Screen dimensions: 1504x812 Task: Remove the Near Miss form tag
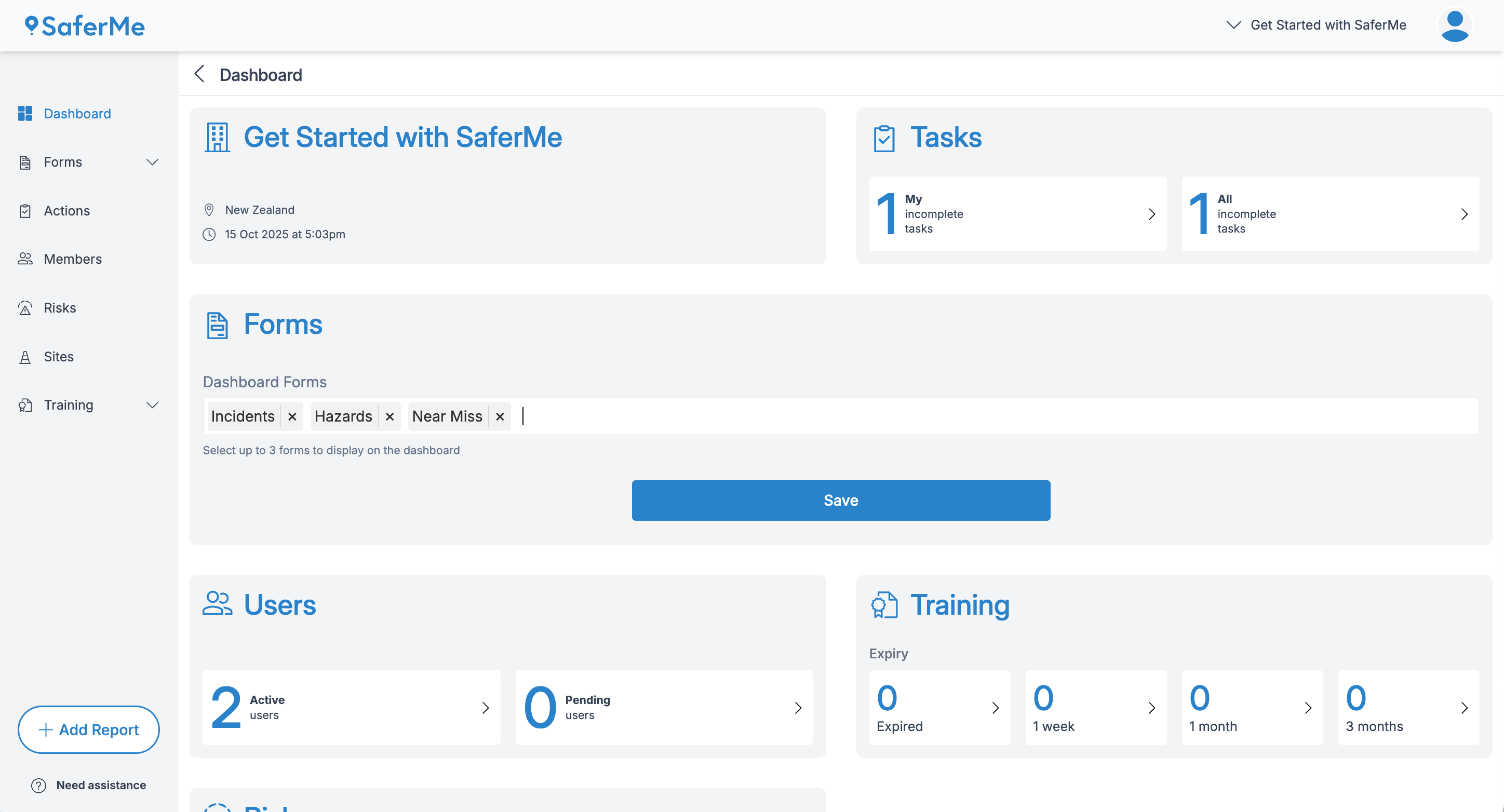tap(500, 416)
